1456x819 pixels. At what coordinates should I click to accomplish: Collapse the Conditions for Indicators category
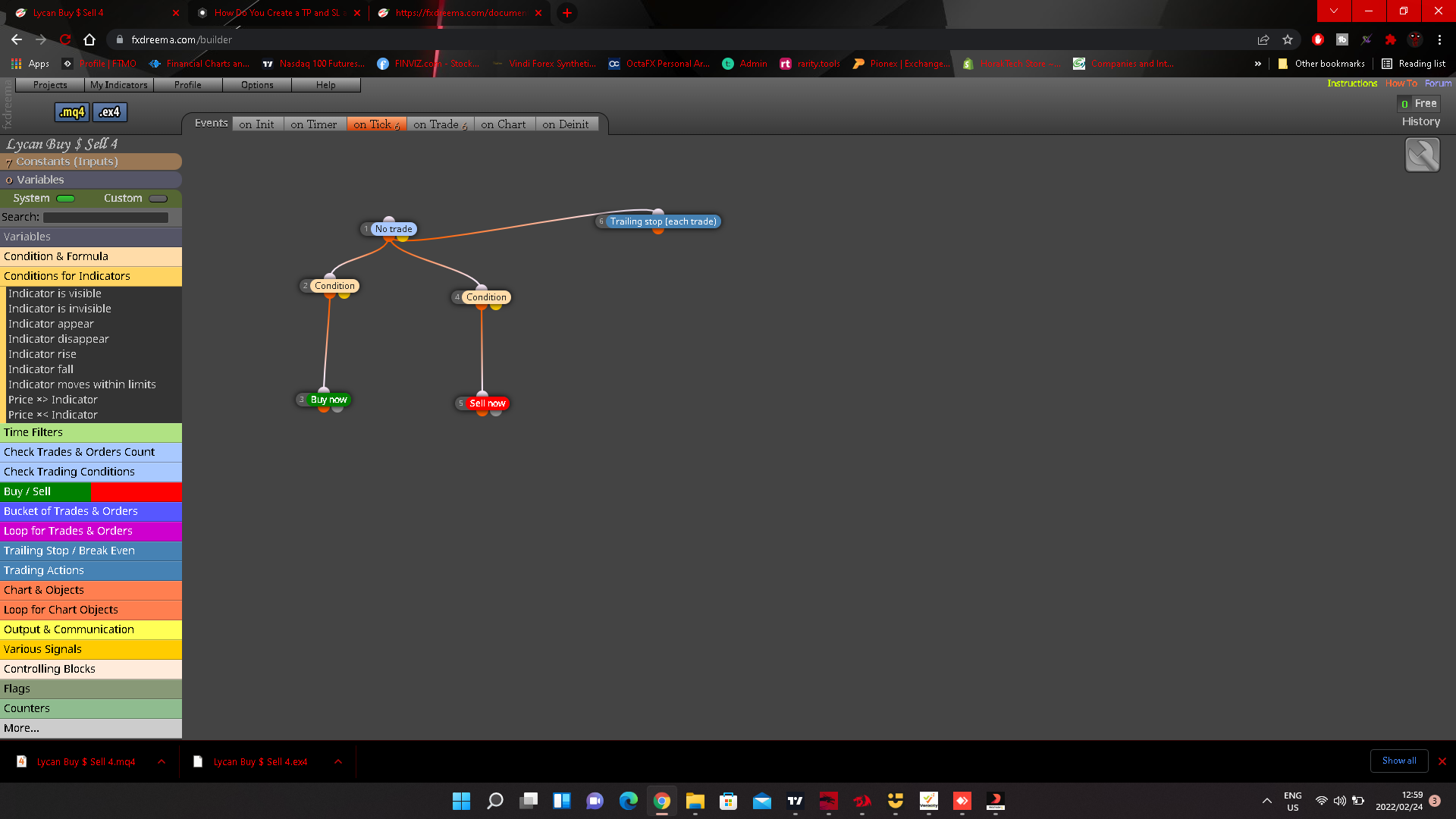[x=91, y=276]
